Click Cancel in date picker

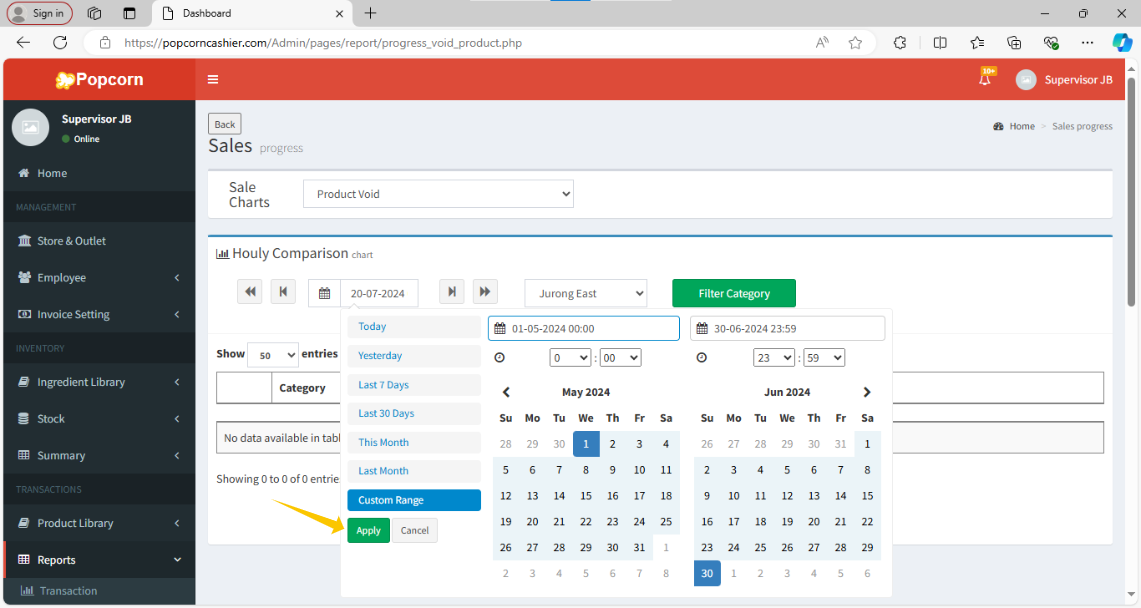point(415,531)
